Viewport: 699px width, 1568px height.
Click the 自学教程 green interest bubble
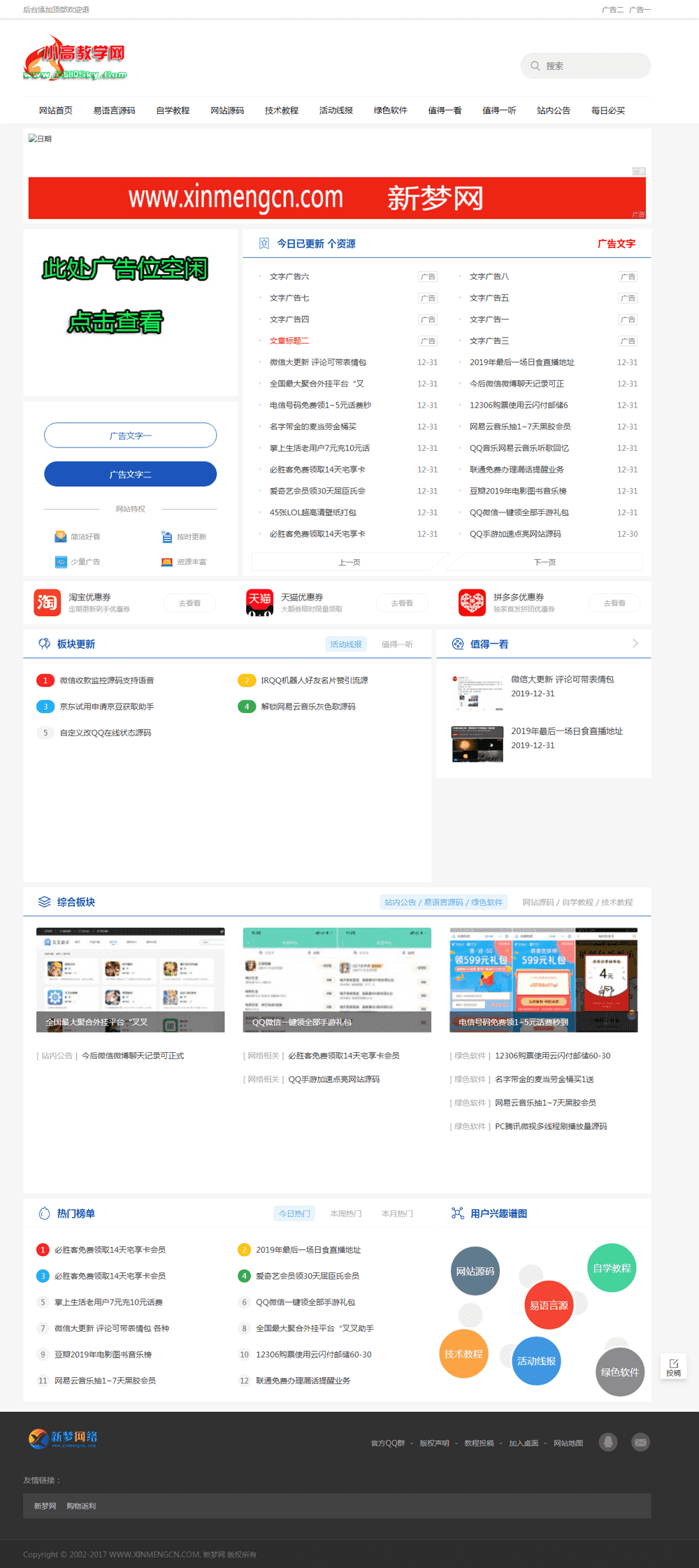pos(612,1267)
